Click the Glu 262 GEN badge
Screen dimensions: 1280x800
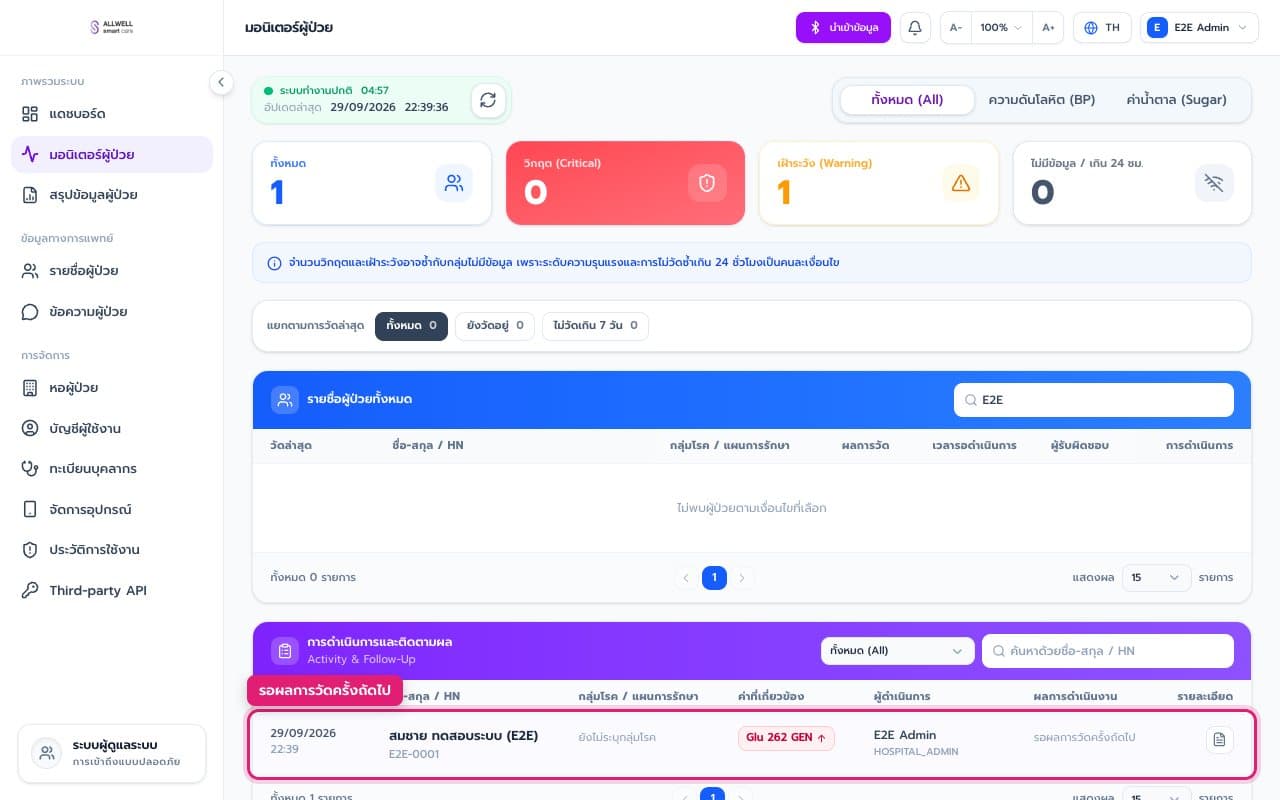[786, 738]
